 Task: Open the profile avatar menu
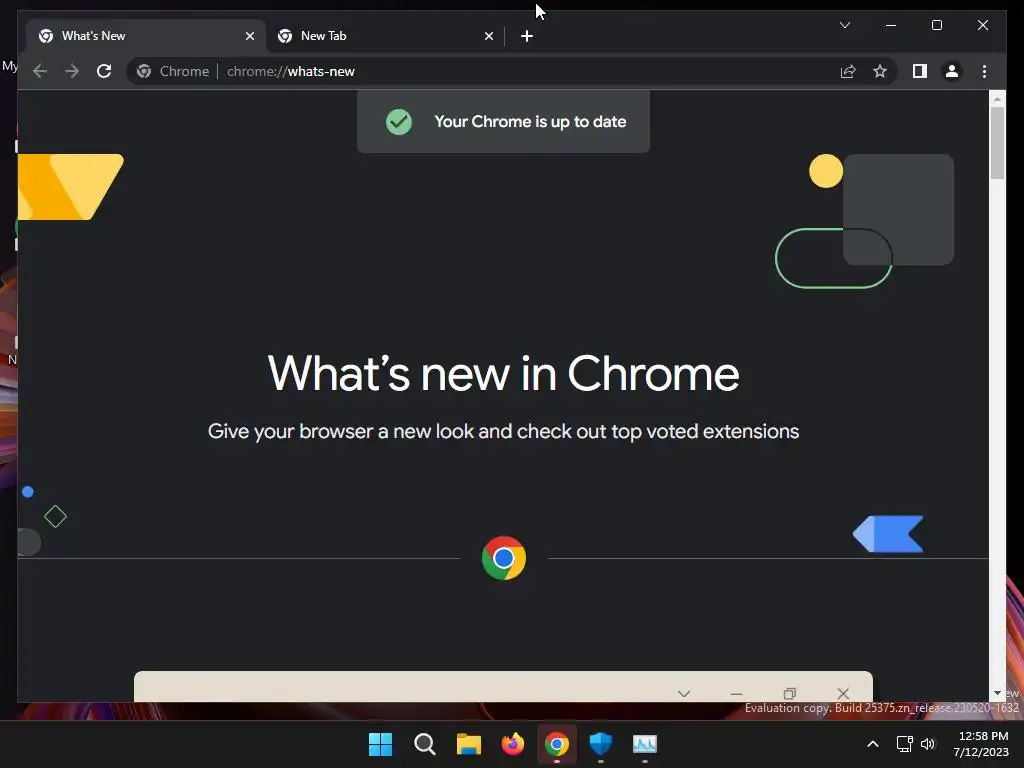click(952, 71)
